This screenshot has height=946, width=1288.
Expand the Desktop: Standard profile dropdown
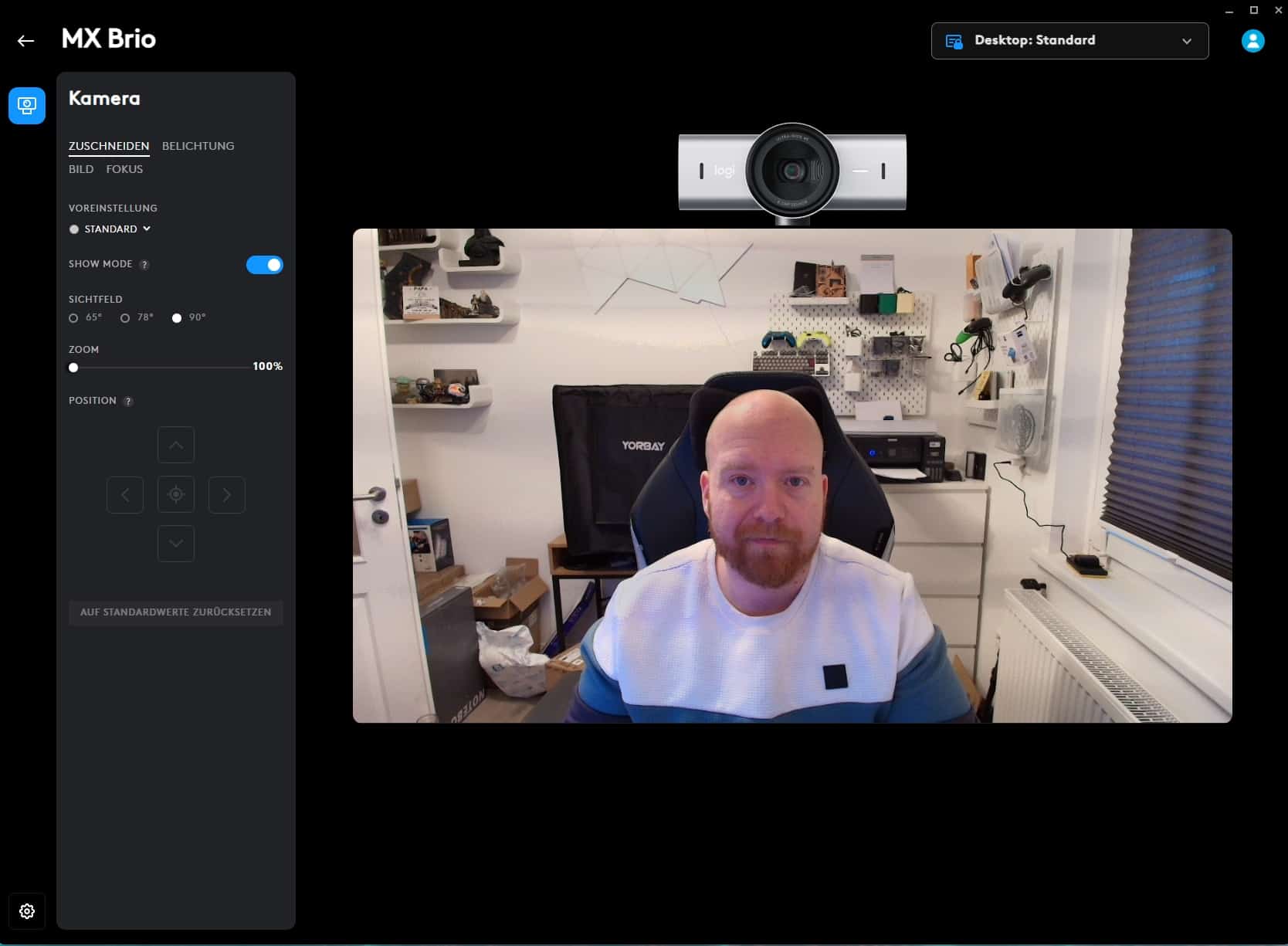tap(1069, 41)
